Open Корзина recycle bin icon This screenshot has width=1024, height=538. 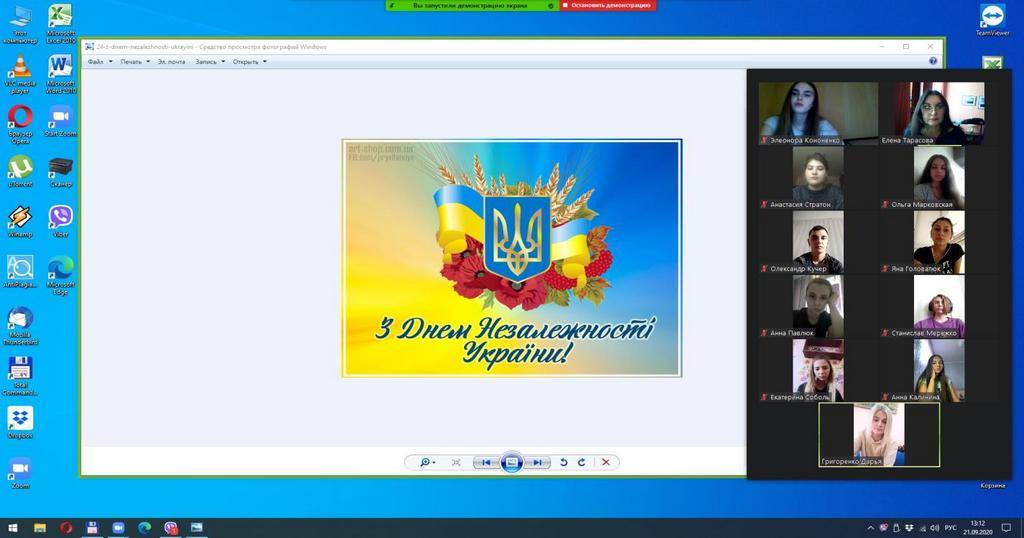coord(993,486)
